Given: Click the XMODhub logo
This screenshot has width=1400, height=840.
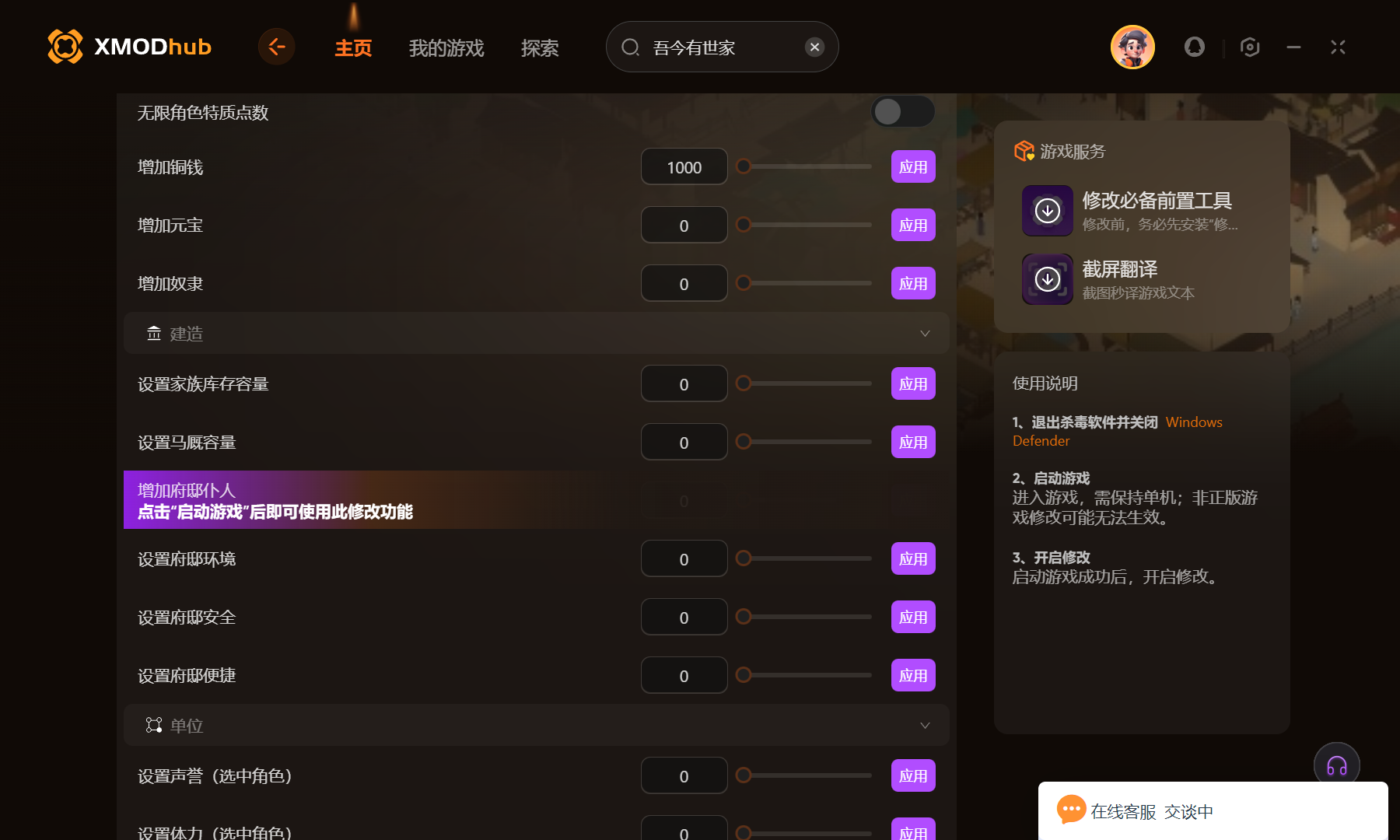Looking at the screenshot, I should click(129, 47).
